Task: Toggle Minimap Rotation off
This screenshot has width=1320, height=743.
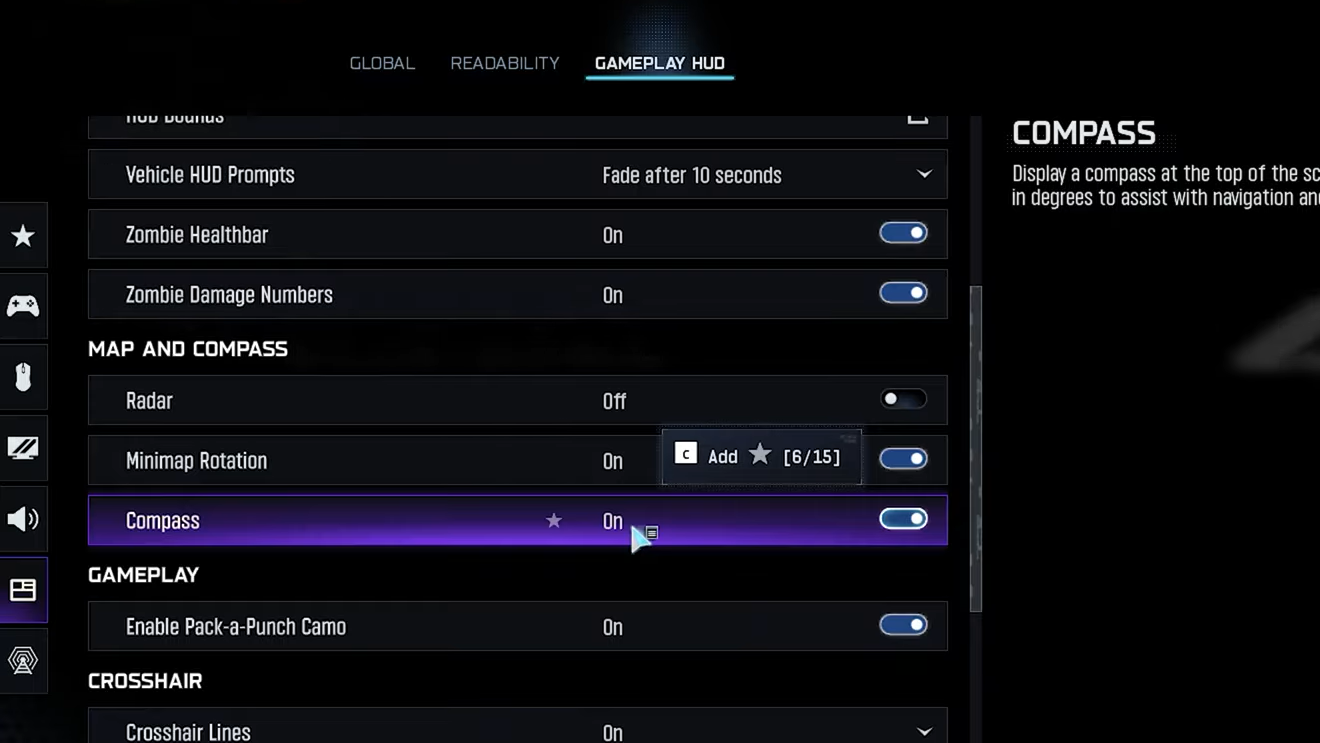Action: pos(903,459)
